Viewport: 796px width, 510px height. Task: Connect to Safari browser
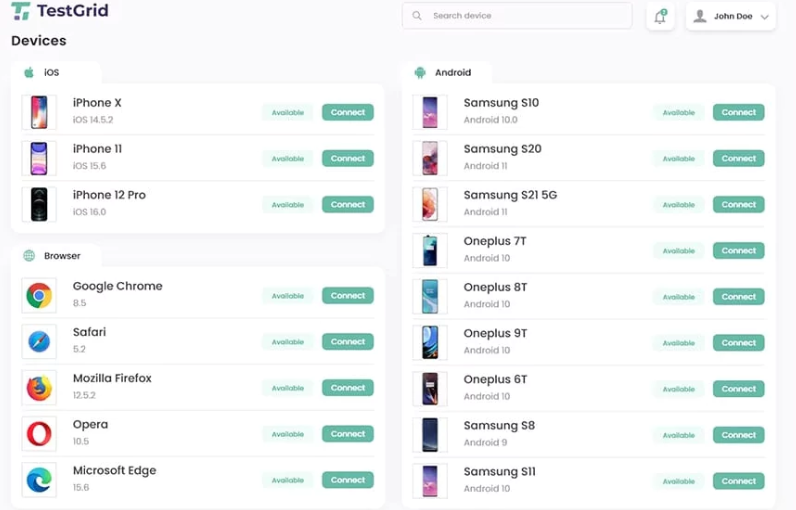[x=348, y=342]
